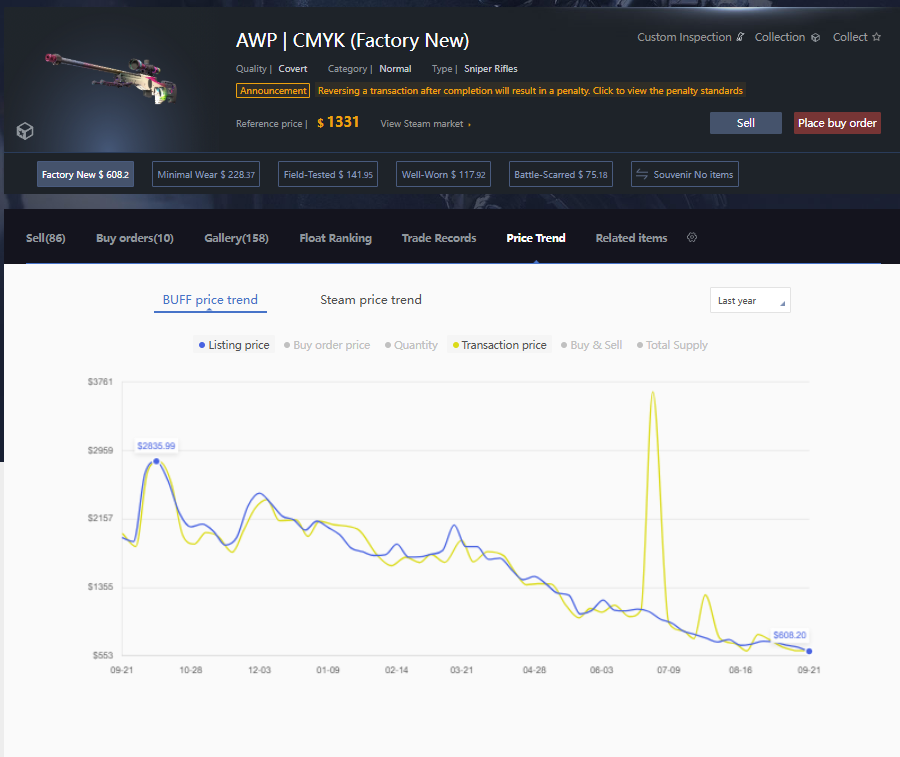The height and width of the screenshot is (757, 900).
Task: Click the Sell button
Action: coord(746,123)
